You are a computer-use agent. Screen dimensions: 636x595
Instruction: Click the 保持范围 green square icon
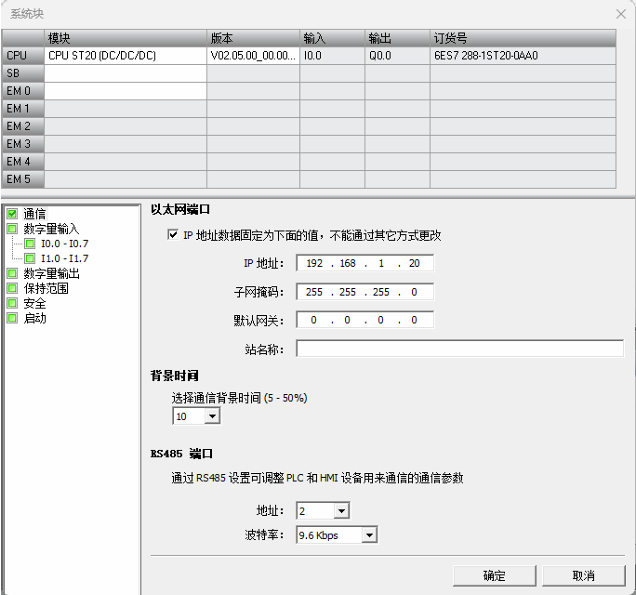[x=12, y=288]
